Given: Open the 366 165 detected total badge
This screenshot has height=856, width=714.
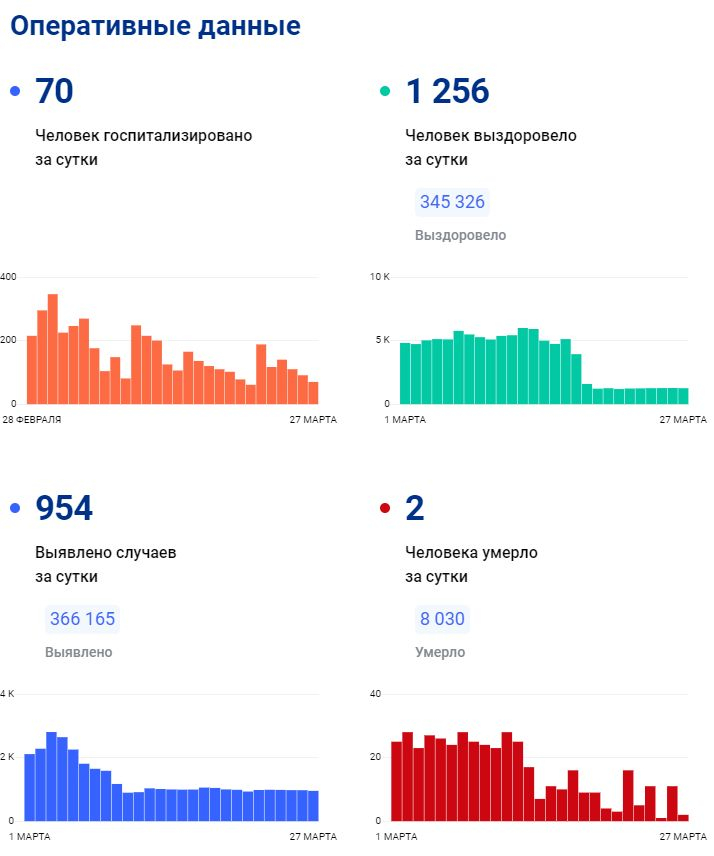Looking at the screenshot, I should click(x=82, y=619).
